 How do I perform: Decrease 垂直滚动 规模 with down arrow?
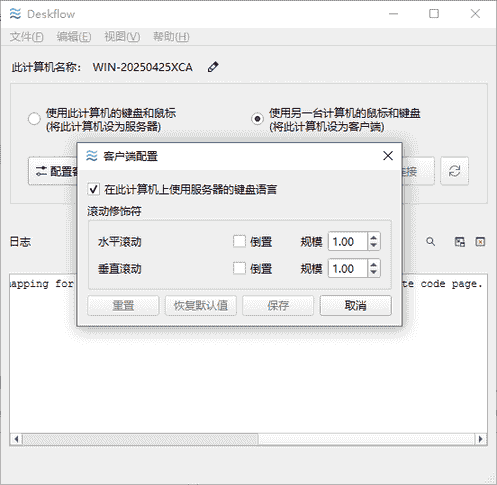(x=374, y=272)
